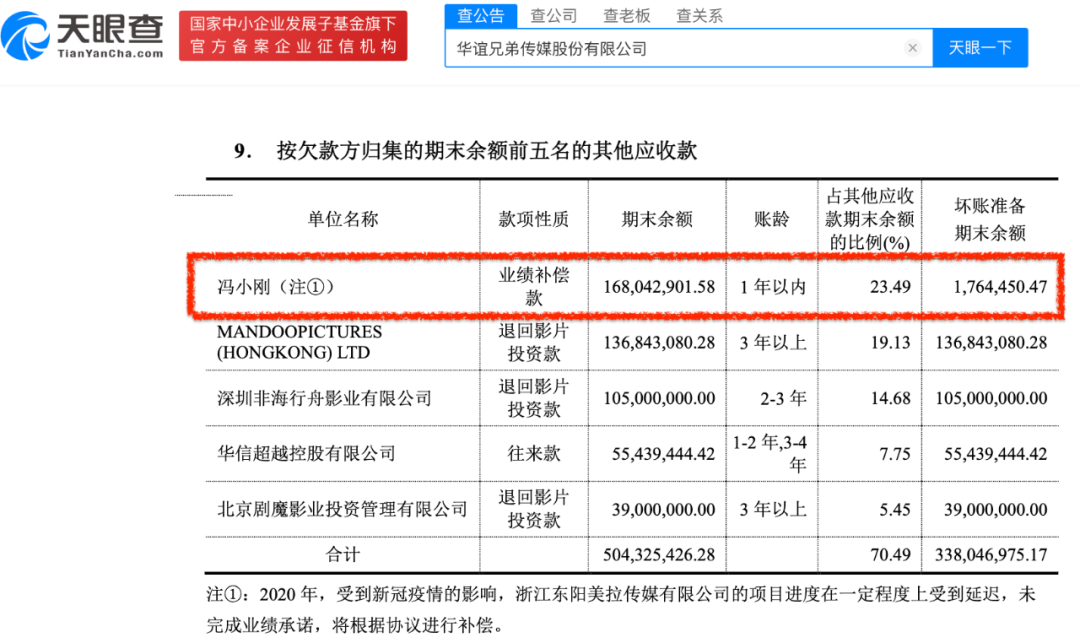The height and width of the screenshot is (643, 1080).
Task: Select the active 查公告 tab
Action: (480, 15)
